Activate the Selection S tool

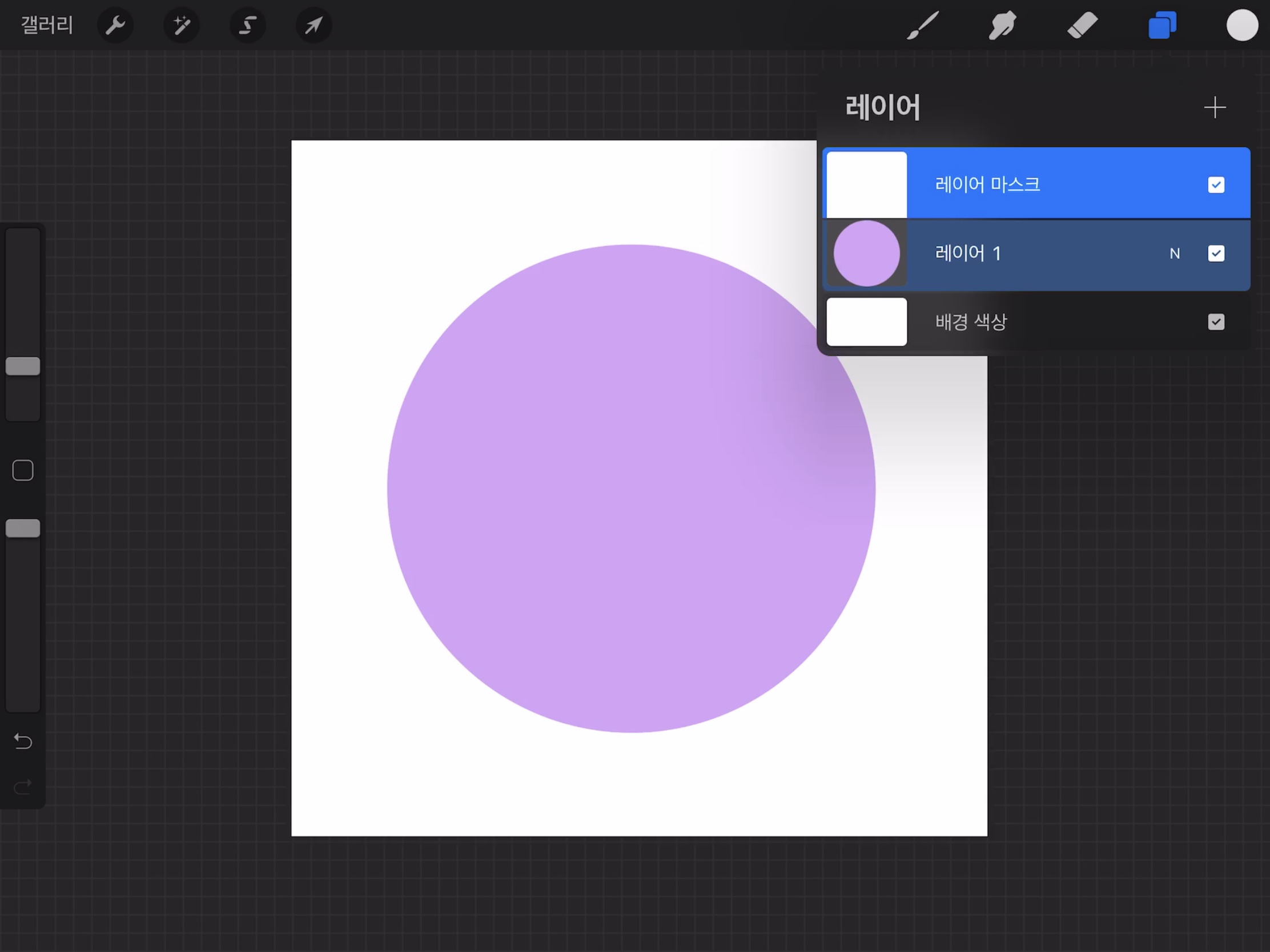click(x=247, y=25)
